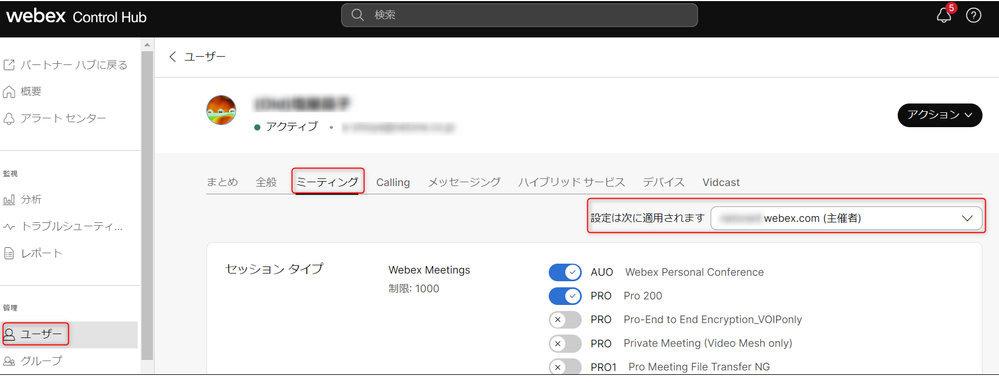Click the 制限: 1000 text
Image resolution: width=999 pixels, height=382 pixels.
(414, 289)
